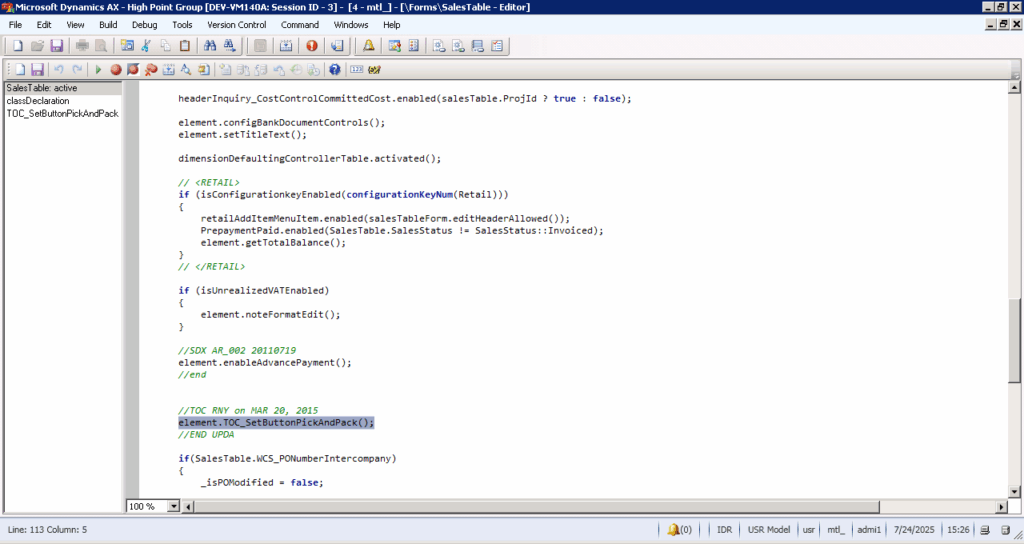Click the yellow alert bell toolbar icon
The width and height of the screenshot is (1024, 544).
(369, 46)
